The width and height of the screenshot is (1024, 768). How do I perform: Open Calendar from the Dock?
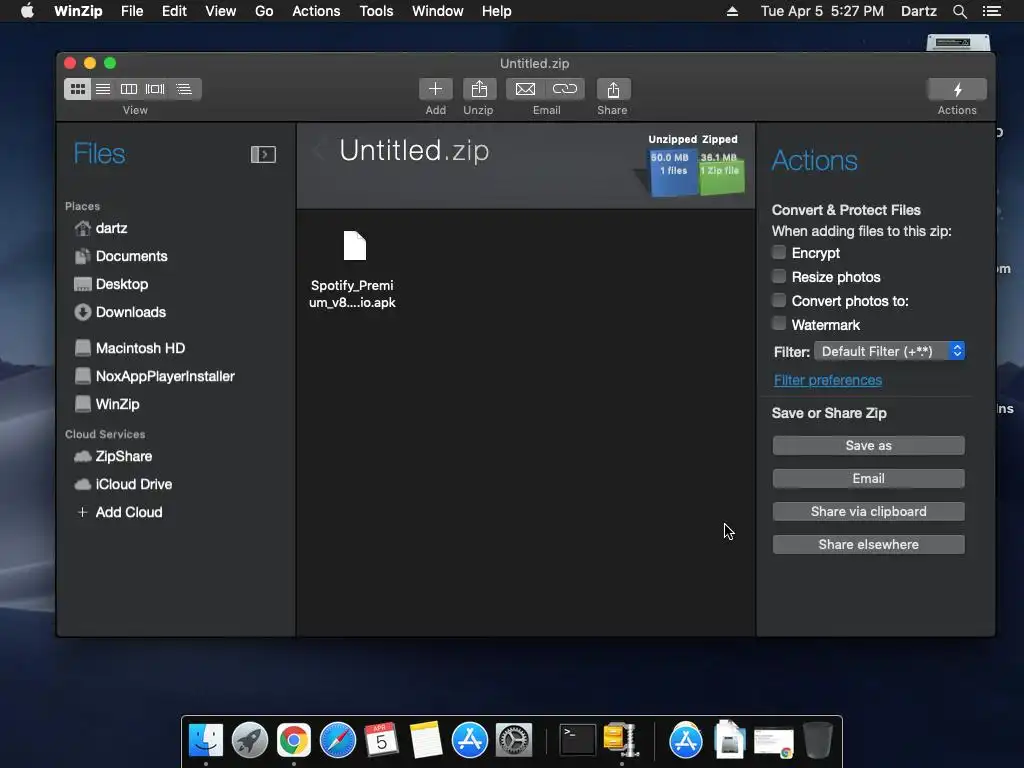pos(381,740)
